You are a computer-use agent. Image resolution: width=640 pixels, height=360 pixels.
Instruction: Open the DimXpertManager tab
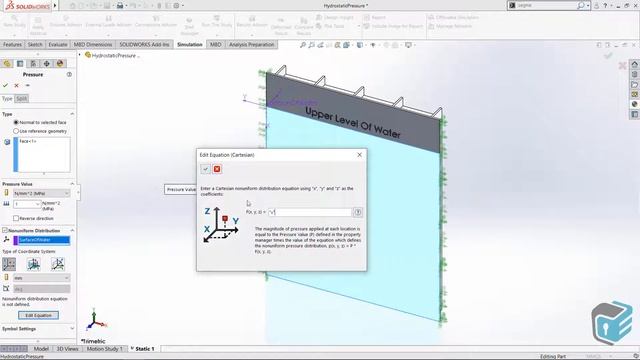47,63
